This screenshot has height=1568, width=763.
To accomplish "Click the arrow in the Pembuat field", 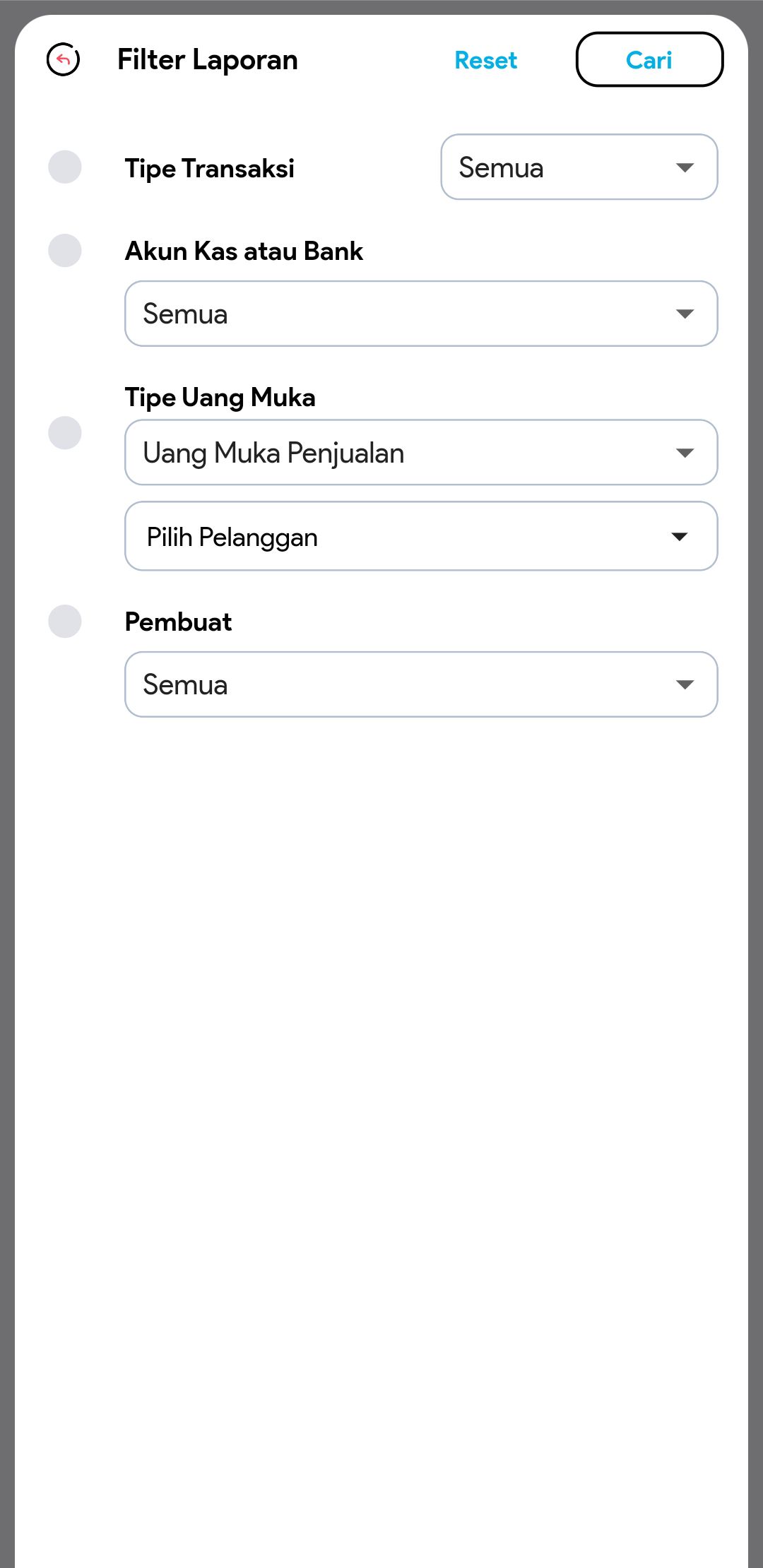I will pos(685,684).
